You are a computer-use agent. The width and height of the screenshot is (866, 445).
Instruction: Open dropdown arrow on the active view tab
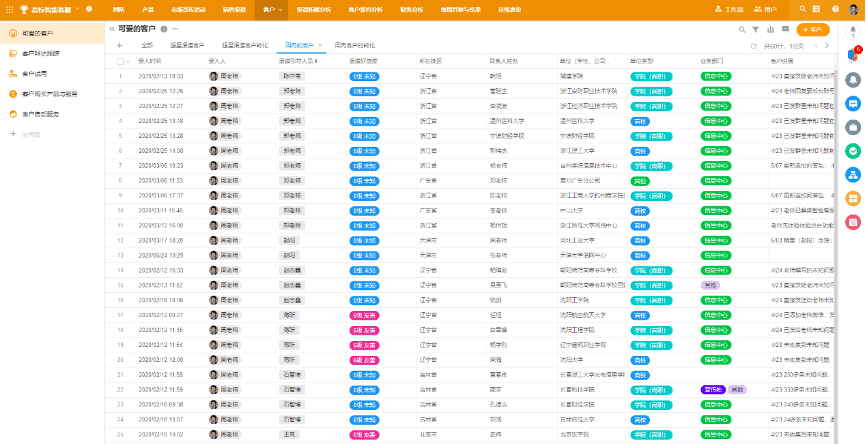320,45
